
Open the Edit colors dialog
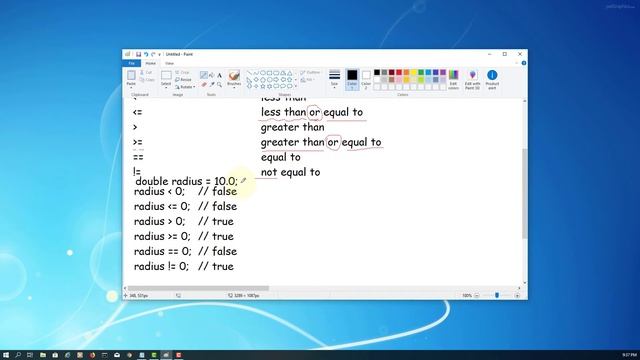[x=453, y=79]
